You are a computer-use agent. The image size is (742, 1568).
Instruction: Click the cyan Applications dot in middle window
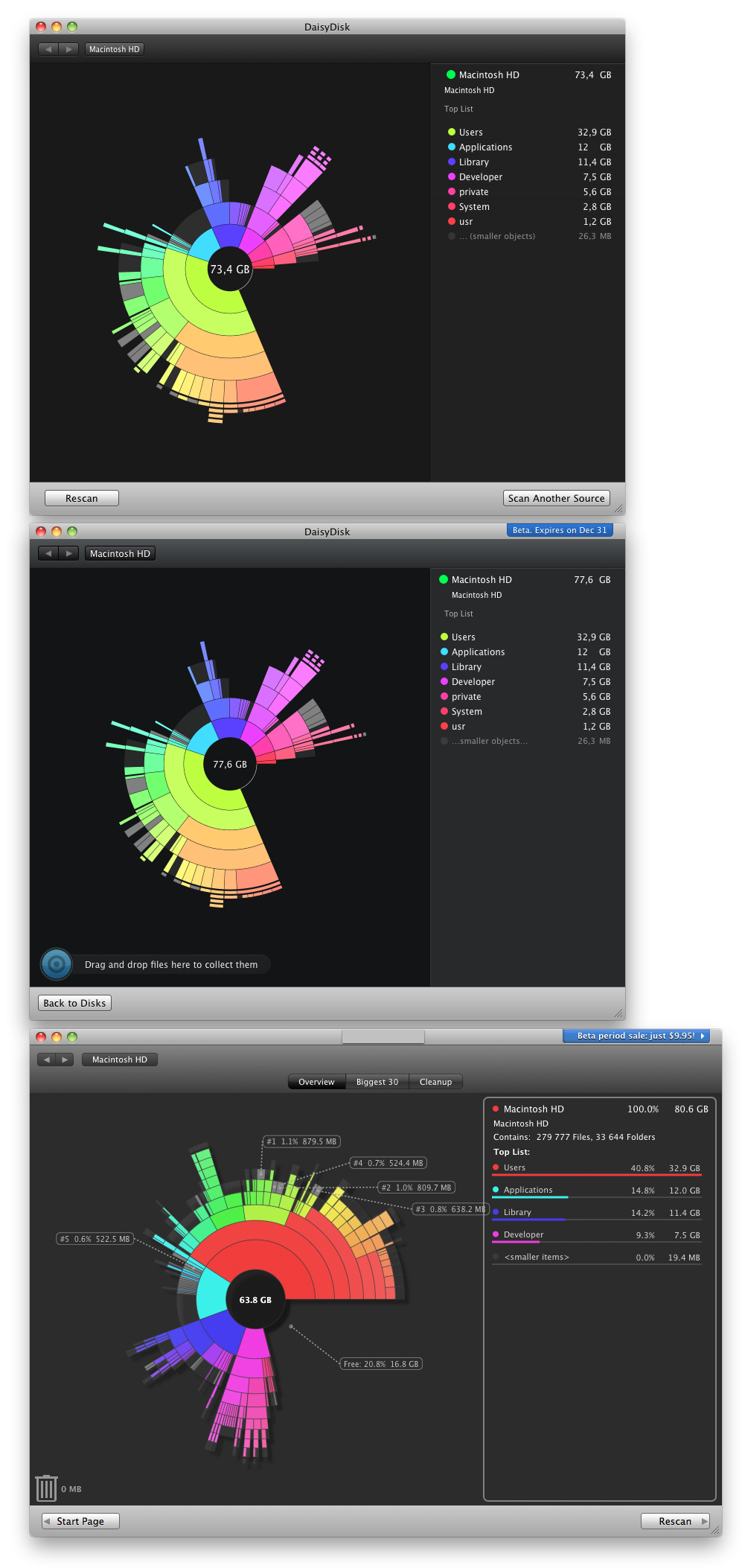click(444, 652)
